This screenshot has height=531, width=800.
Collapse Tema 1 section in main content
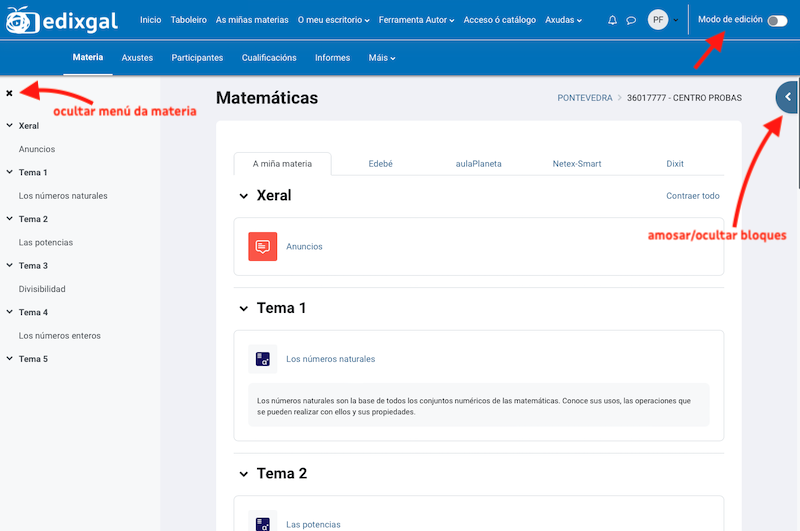(243, 308)
